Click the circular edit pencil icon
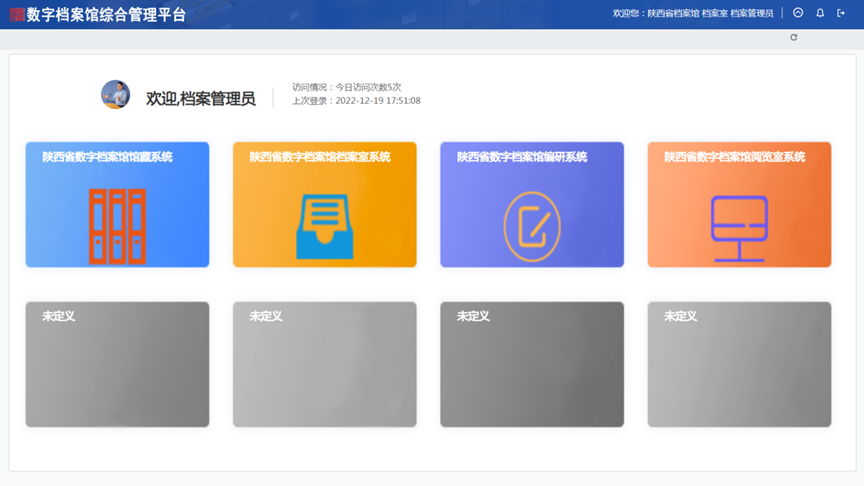864x486 pixels. [x=532, y=226]
